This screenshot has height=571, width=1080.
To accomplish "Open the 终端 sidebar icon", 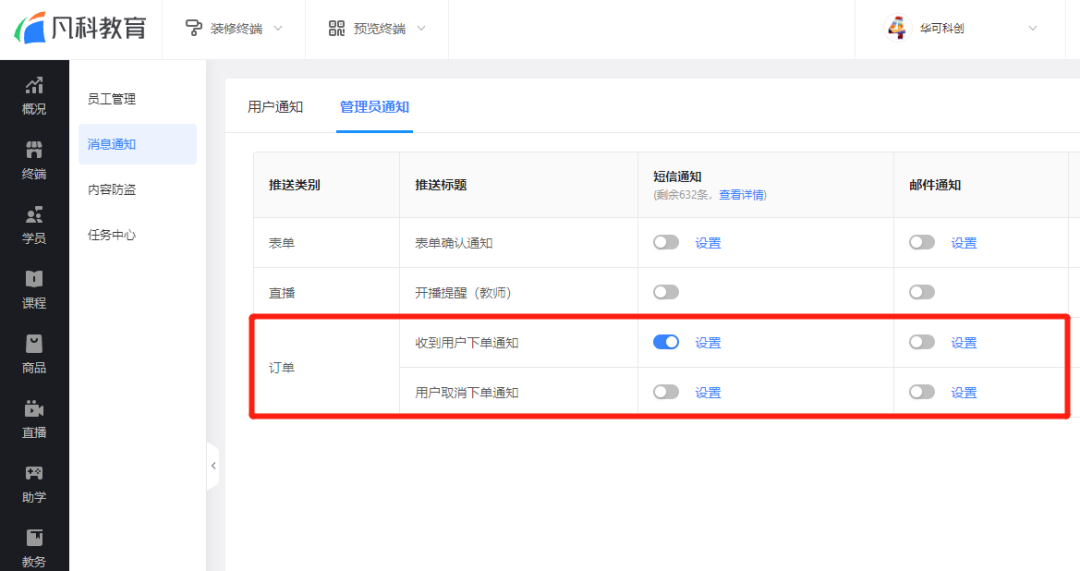I will click(34, 160).
